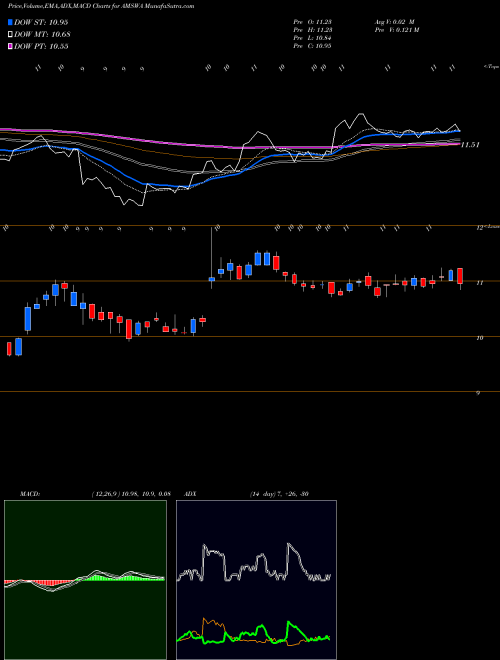This screenshot has width=500, height=660.
Task: Click the 'Avg V: 0.02 M' value
Action: 395,22
